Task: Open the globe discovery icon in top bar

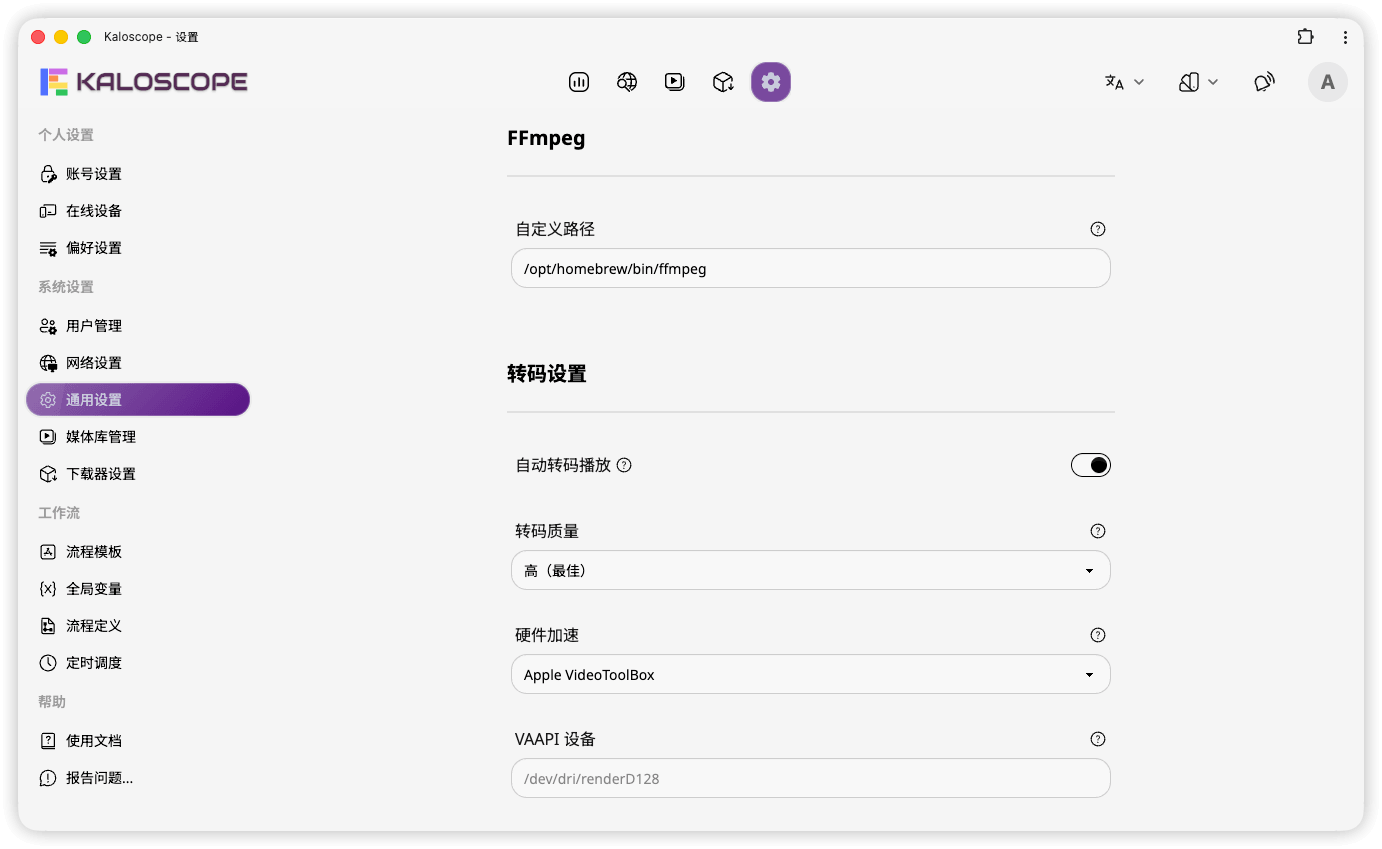Action: [627, 82]
